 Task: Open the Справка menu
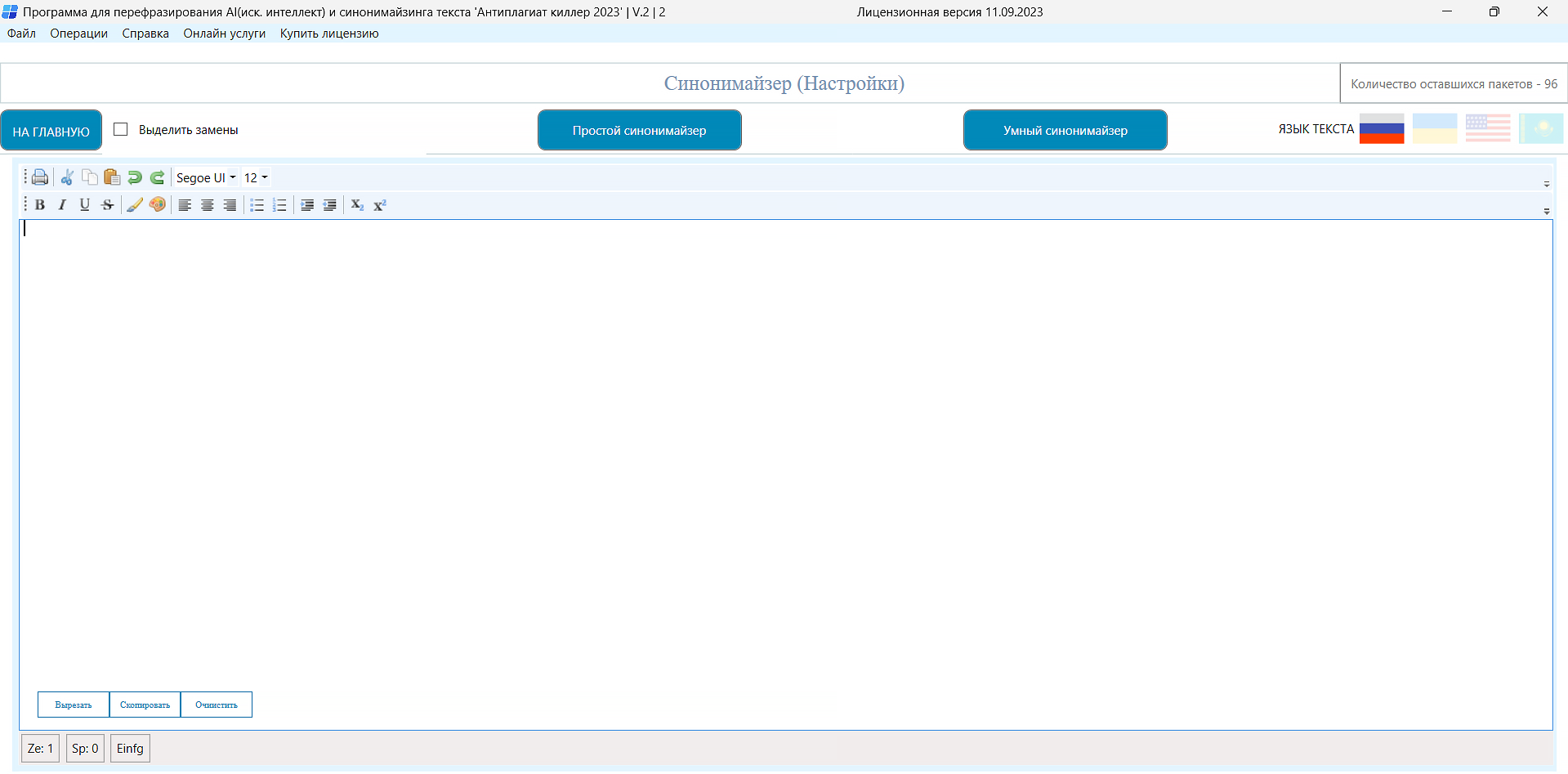click(145, 34)
